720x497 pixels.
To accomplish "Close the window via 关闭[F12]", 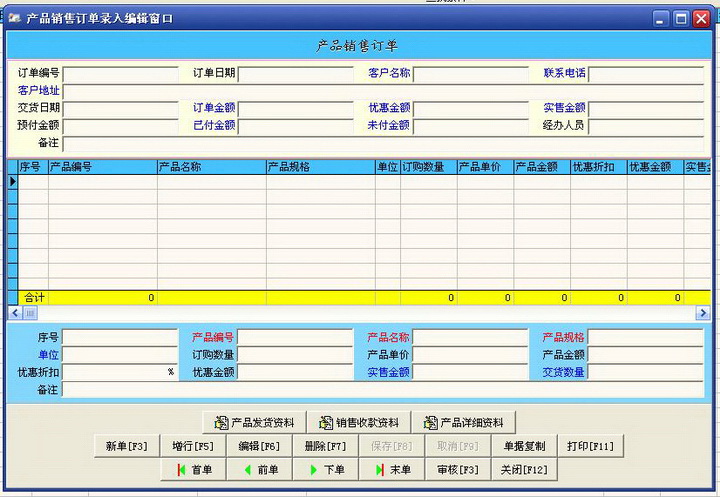I will pyautogui.click(x=524, y=469).
